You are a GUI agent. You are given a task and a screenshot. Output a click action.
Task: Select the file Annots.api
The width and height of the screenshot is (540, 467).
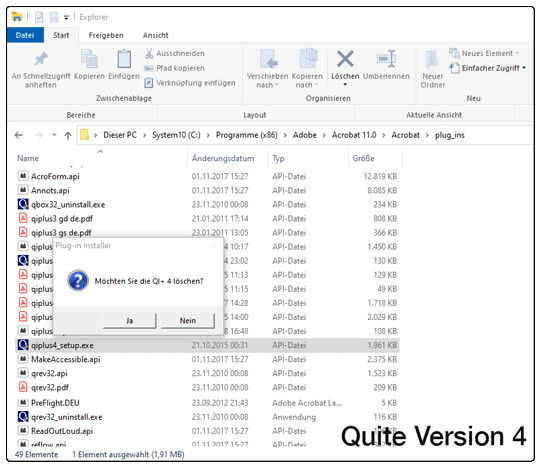coord(50,190)
